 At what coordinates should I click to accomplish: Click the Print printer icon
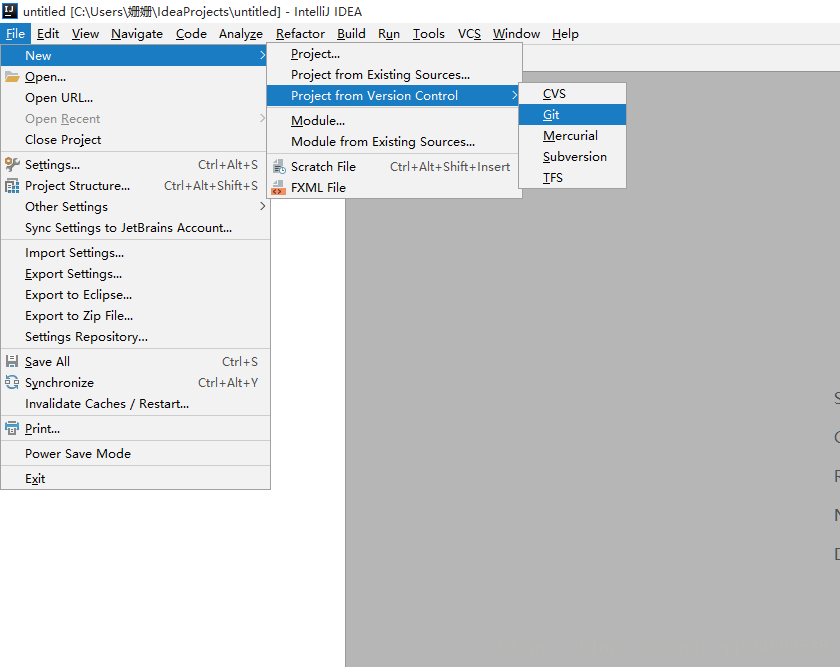pyautogui.click(x=12, y=429)
